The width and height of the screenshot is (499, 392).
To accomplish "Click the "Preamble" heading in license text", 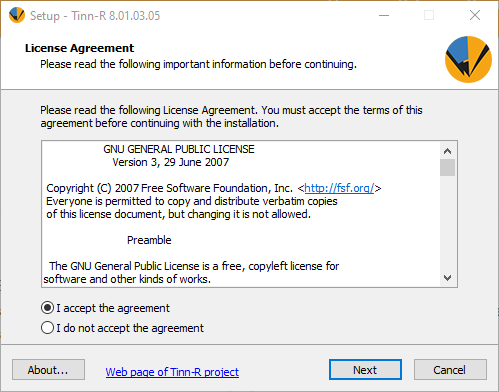I will click(x=149, y=240).
